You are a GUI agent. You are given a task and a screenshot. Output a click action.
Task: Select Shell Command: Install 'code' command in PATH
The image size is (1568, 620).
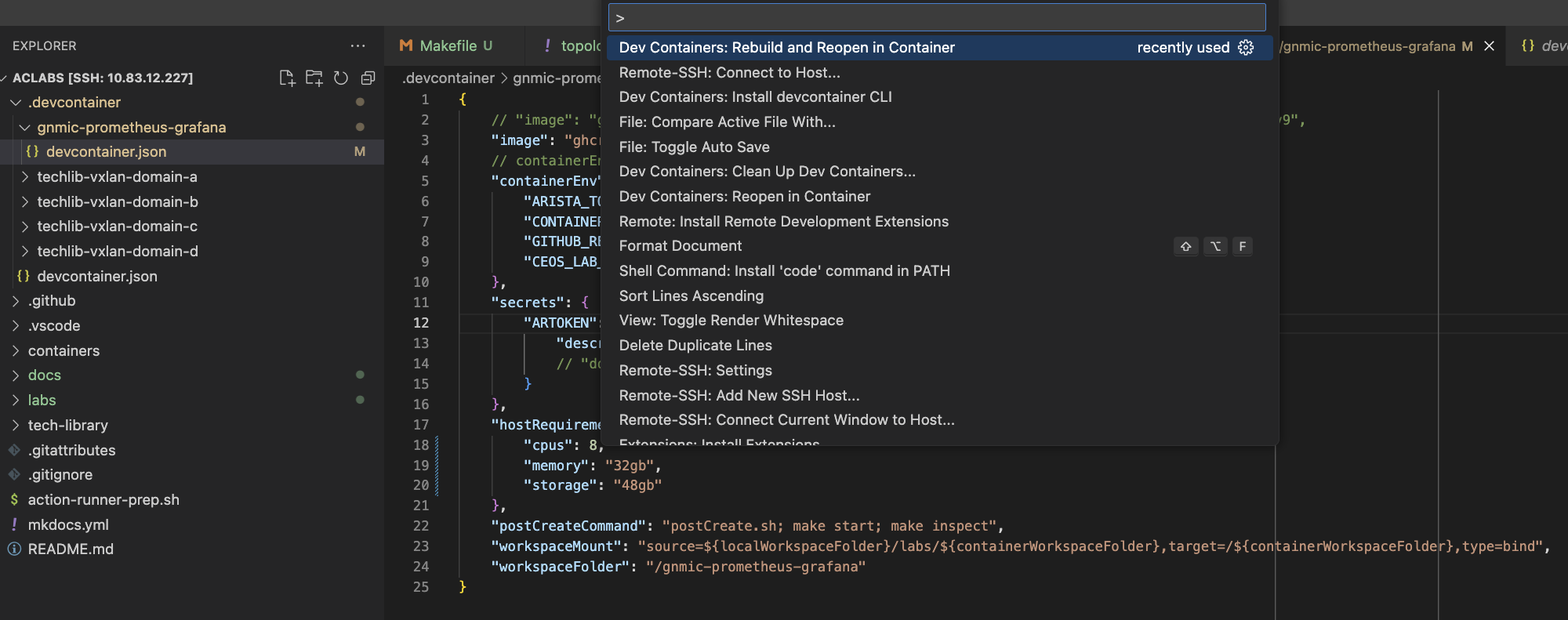pos(939,271)
